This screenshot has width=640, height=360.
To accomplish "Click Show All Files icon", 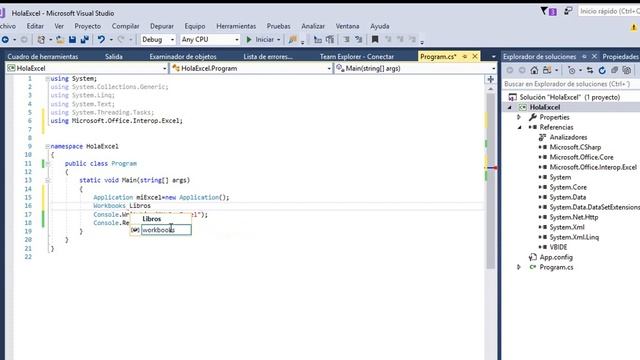I will pos(627,71).
